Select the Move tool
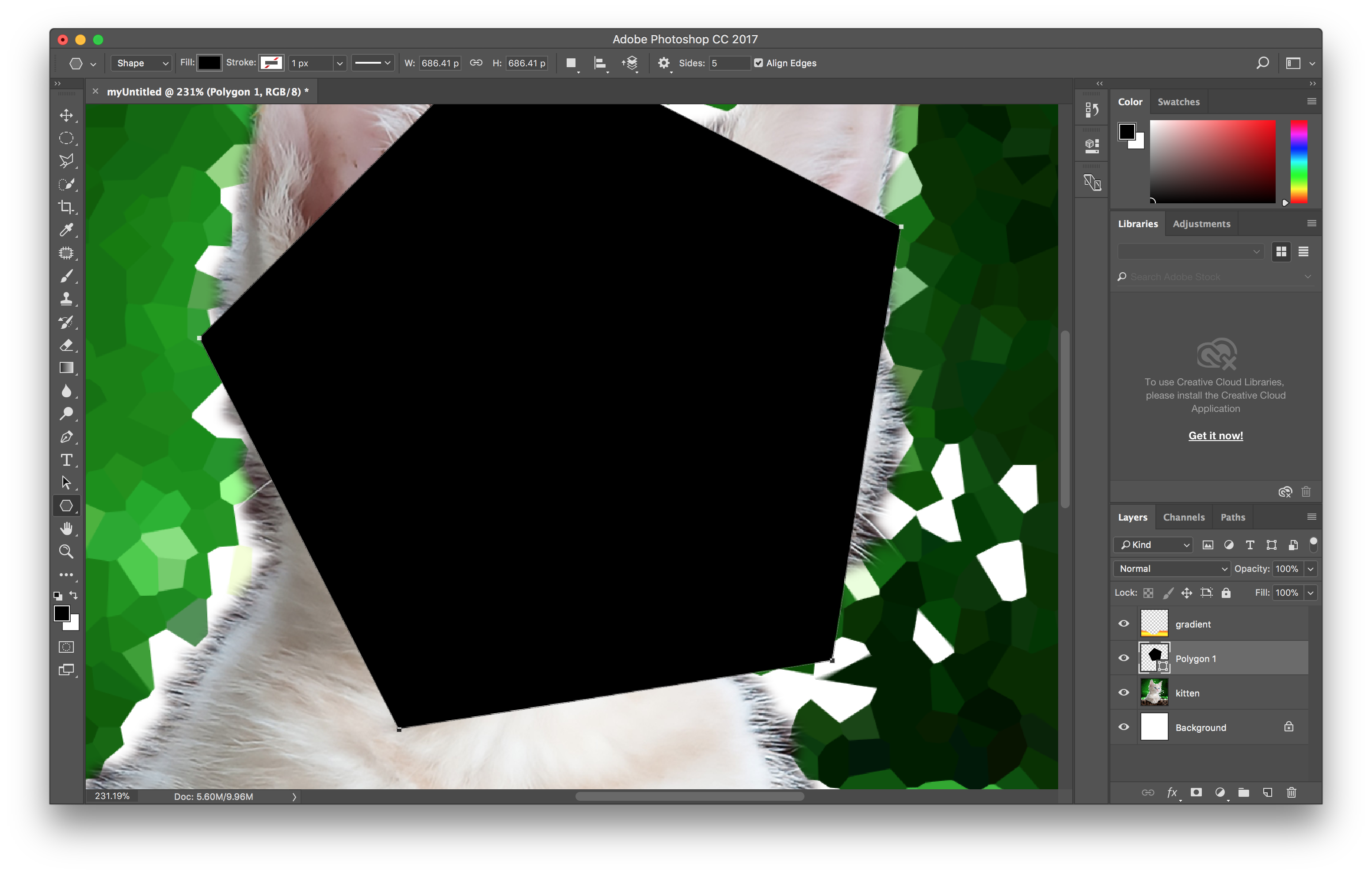1372x875 pixels. pyautogui.click(x=66, y=115)
